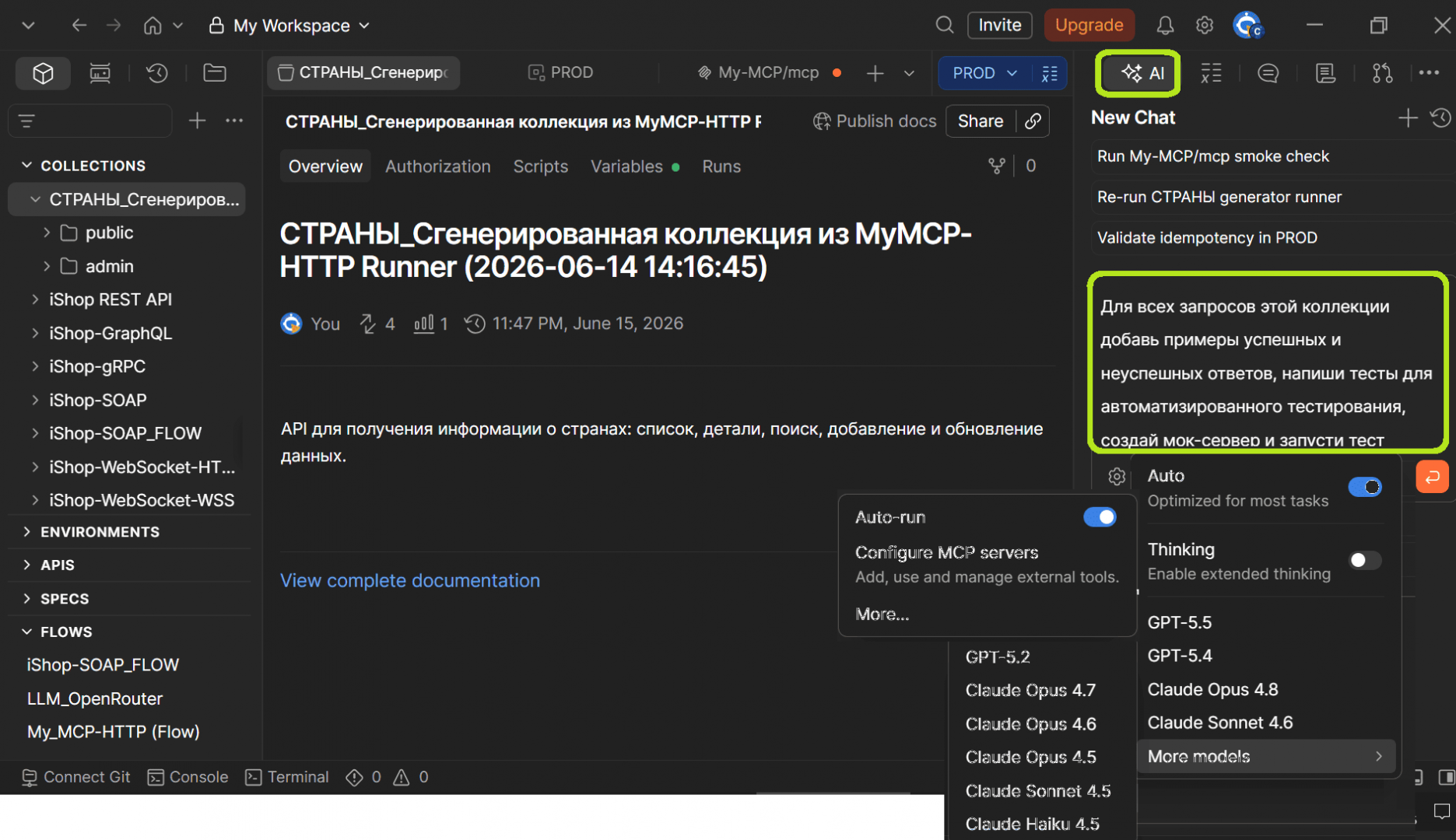Open the settings gear in top bar
Screen dimensions: 1456x840
(x=1204, y=25)
